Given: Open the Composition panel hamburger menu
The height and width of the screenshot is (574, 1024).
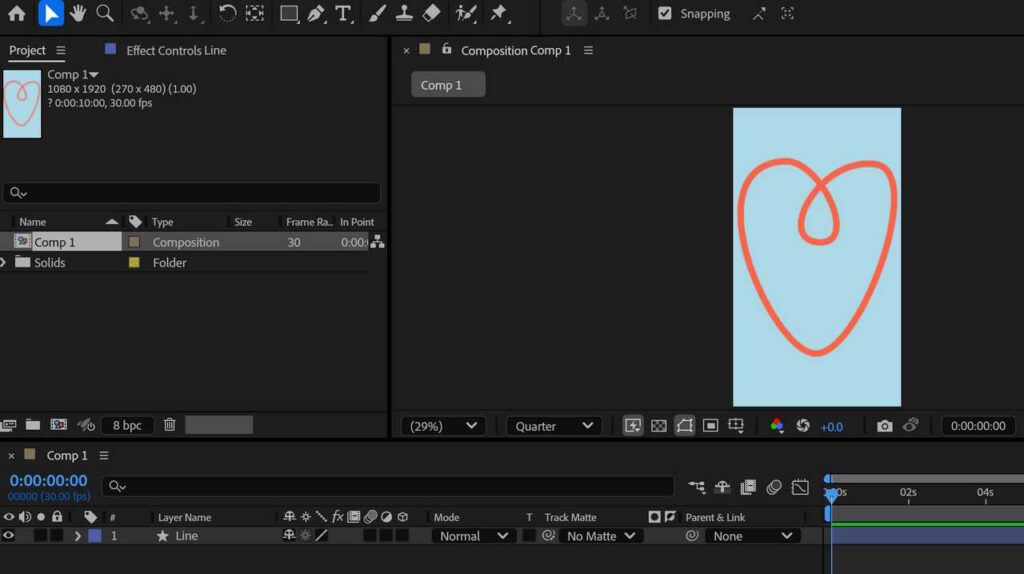Looking at the screenshot, I should pos(588,50).
